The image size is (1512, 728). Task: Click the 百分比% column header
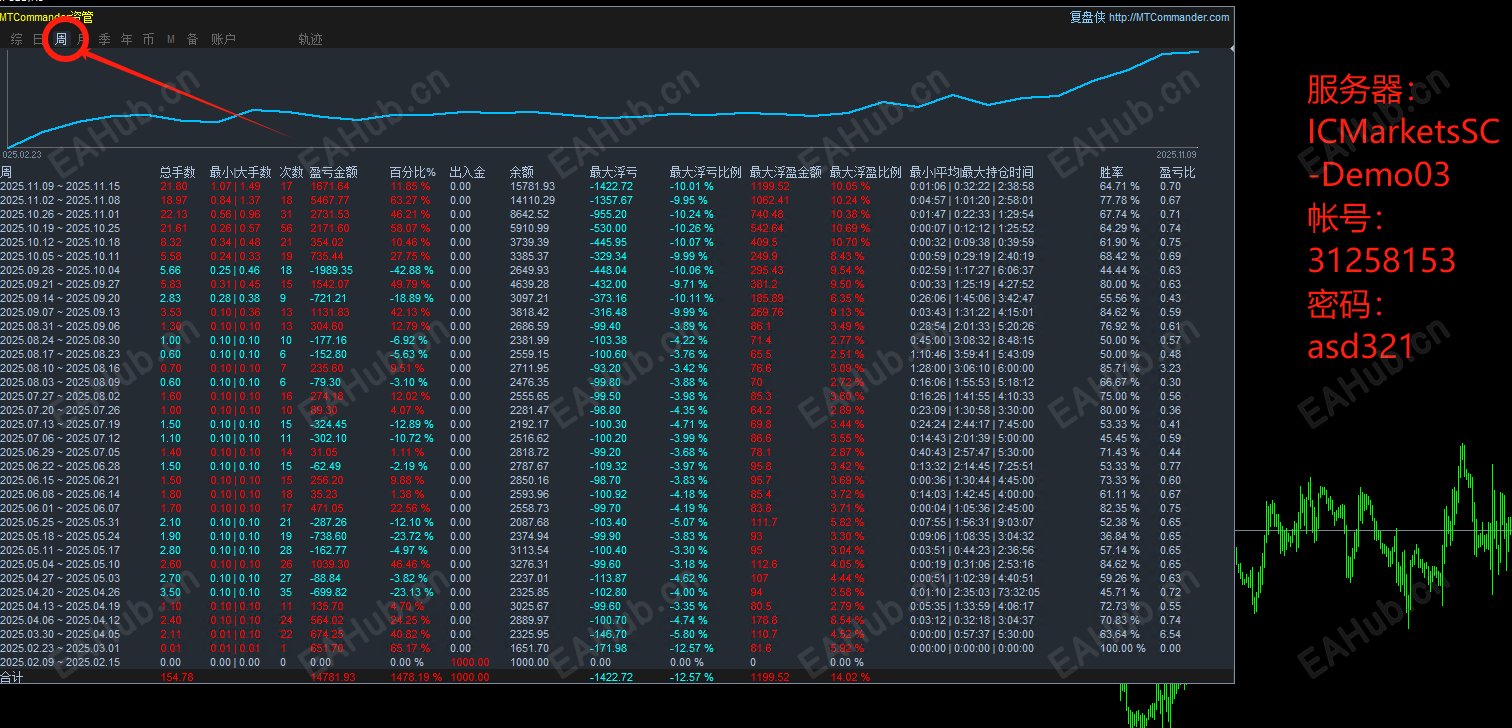(x=413, y=172)
